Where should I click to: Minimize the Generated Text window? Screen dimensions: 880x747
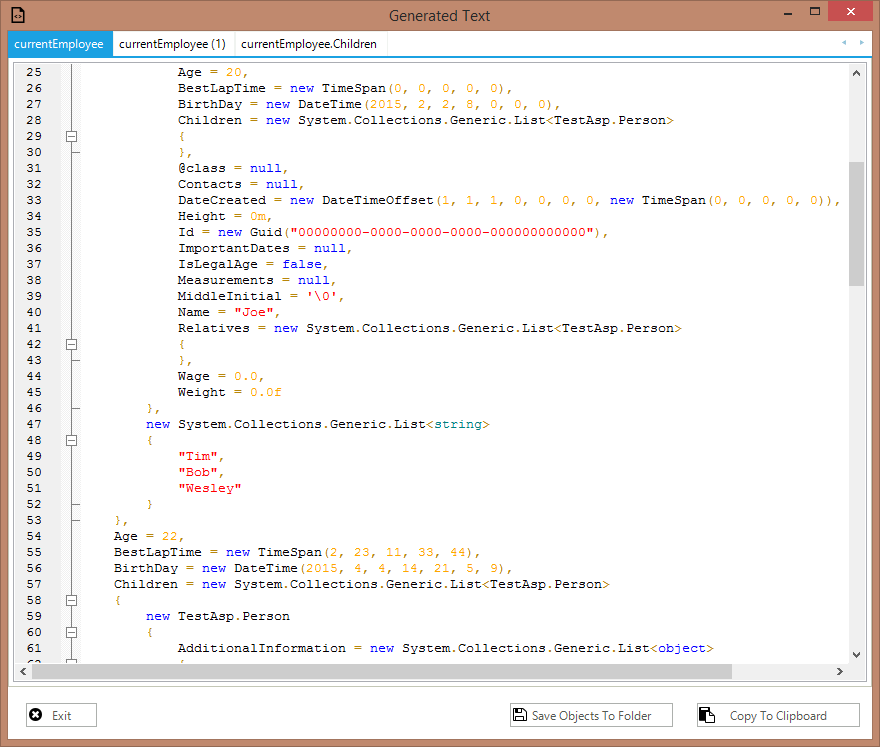point(788,12)
